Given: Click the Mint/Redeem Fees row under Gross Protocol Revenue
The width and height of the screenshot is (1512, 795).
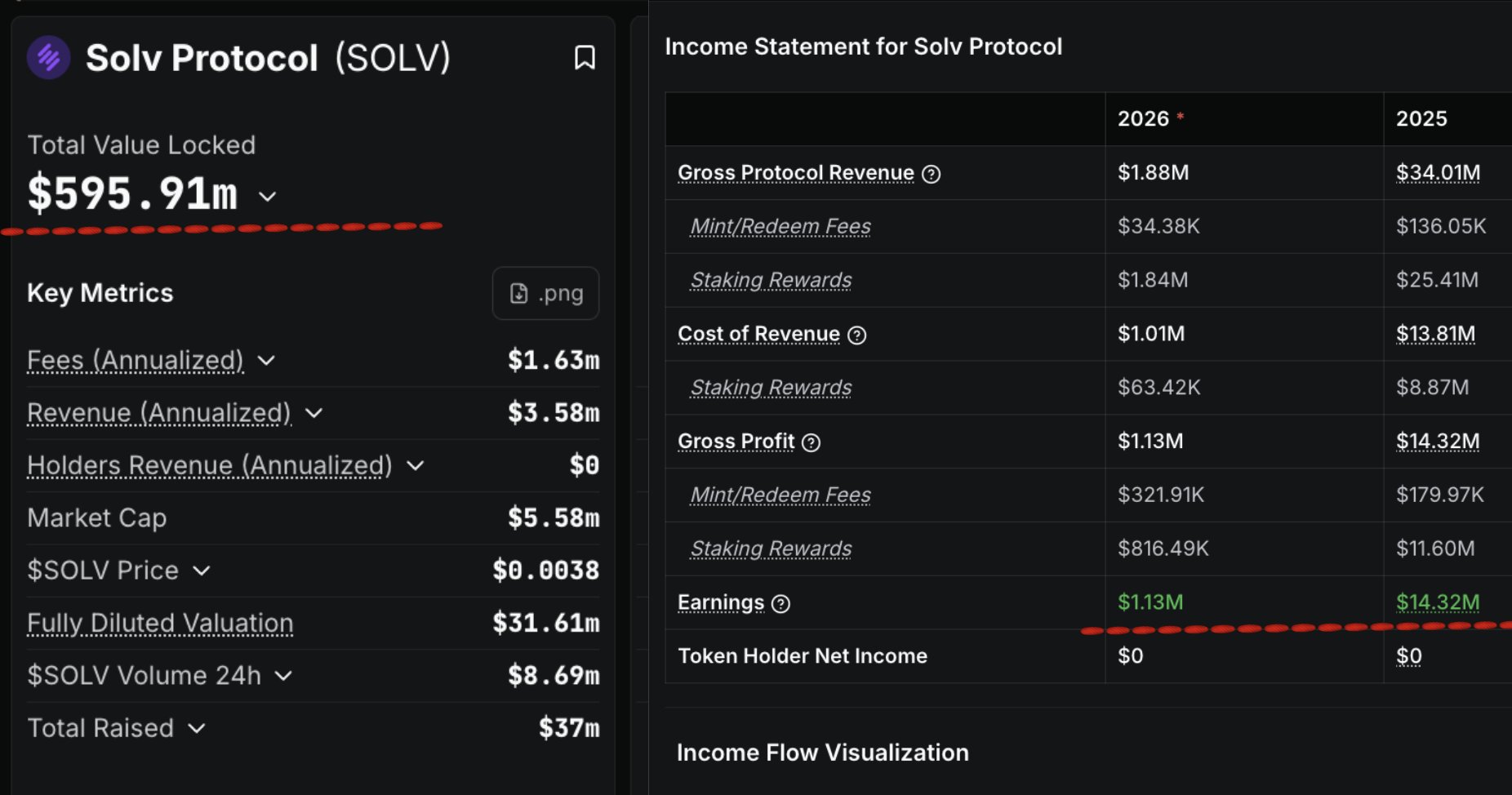Looking at the screenshot, I should [x=780, y=226].
